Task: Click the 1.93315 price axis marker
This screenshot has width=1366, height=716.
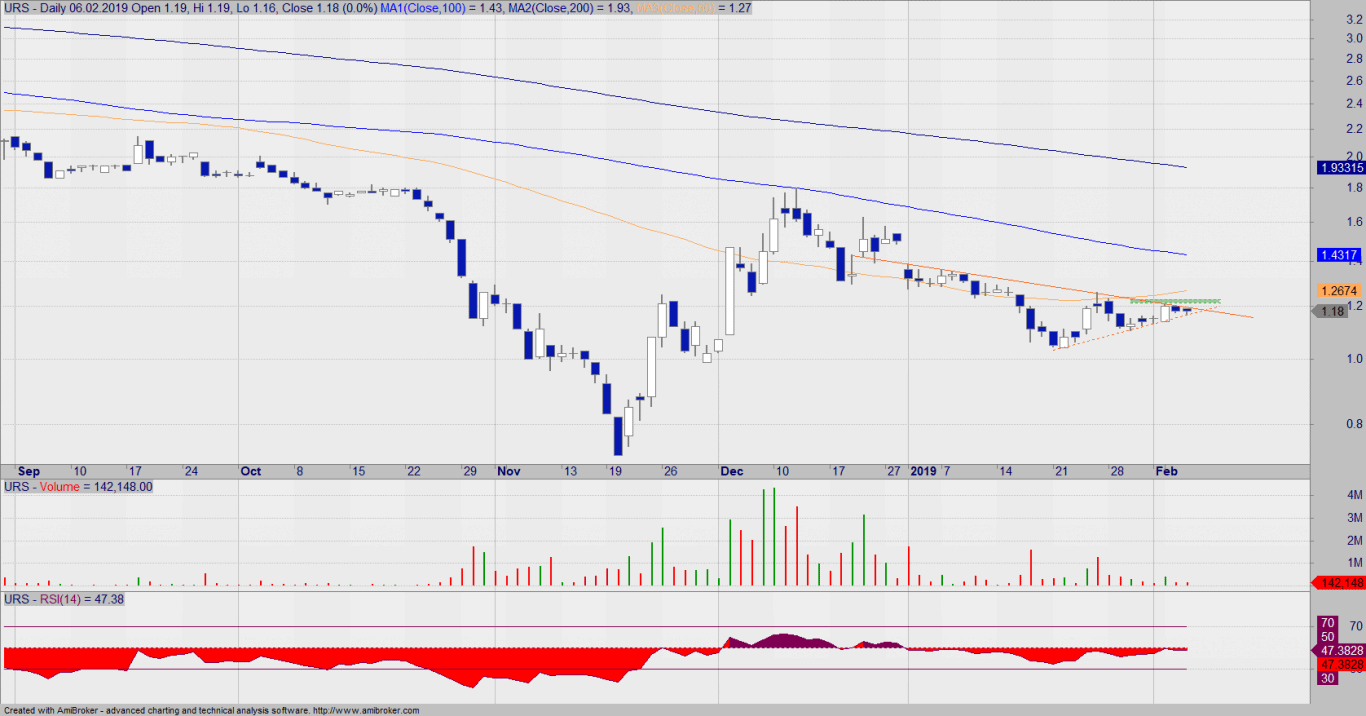Action: (1335, 168)
